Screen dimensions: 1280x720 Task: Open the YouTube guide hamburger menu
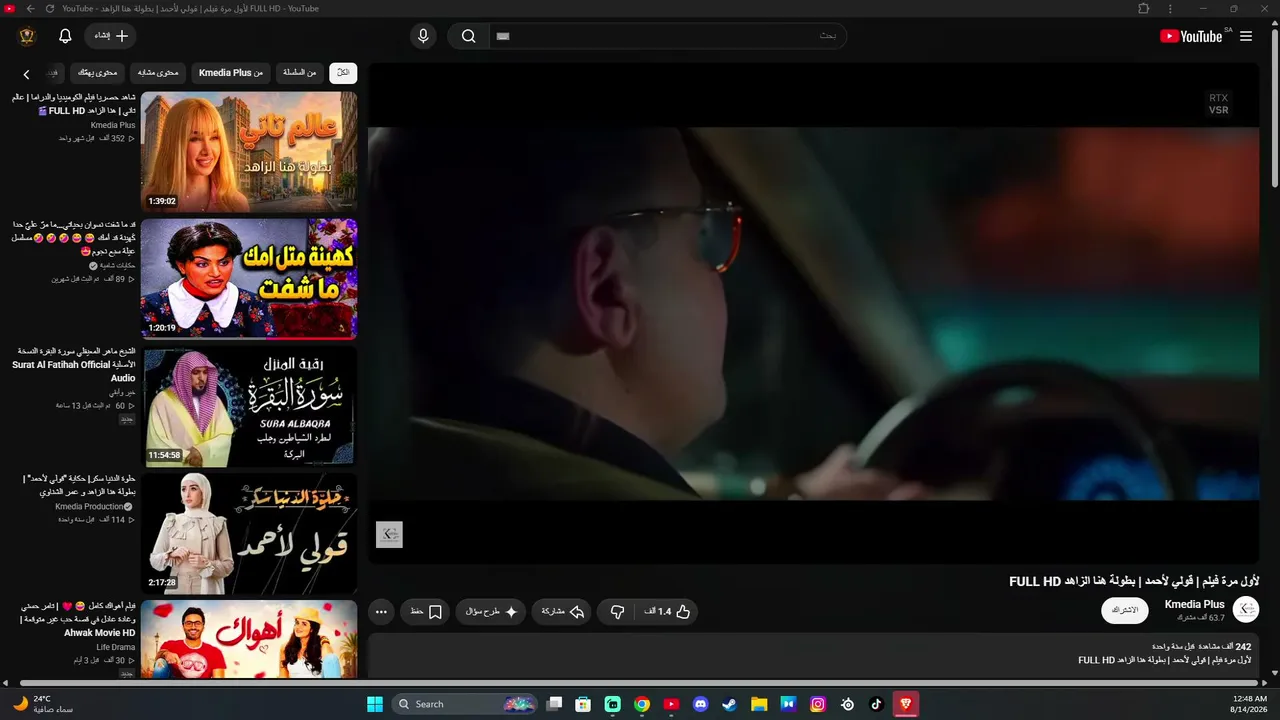[x=1246, y=36]
